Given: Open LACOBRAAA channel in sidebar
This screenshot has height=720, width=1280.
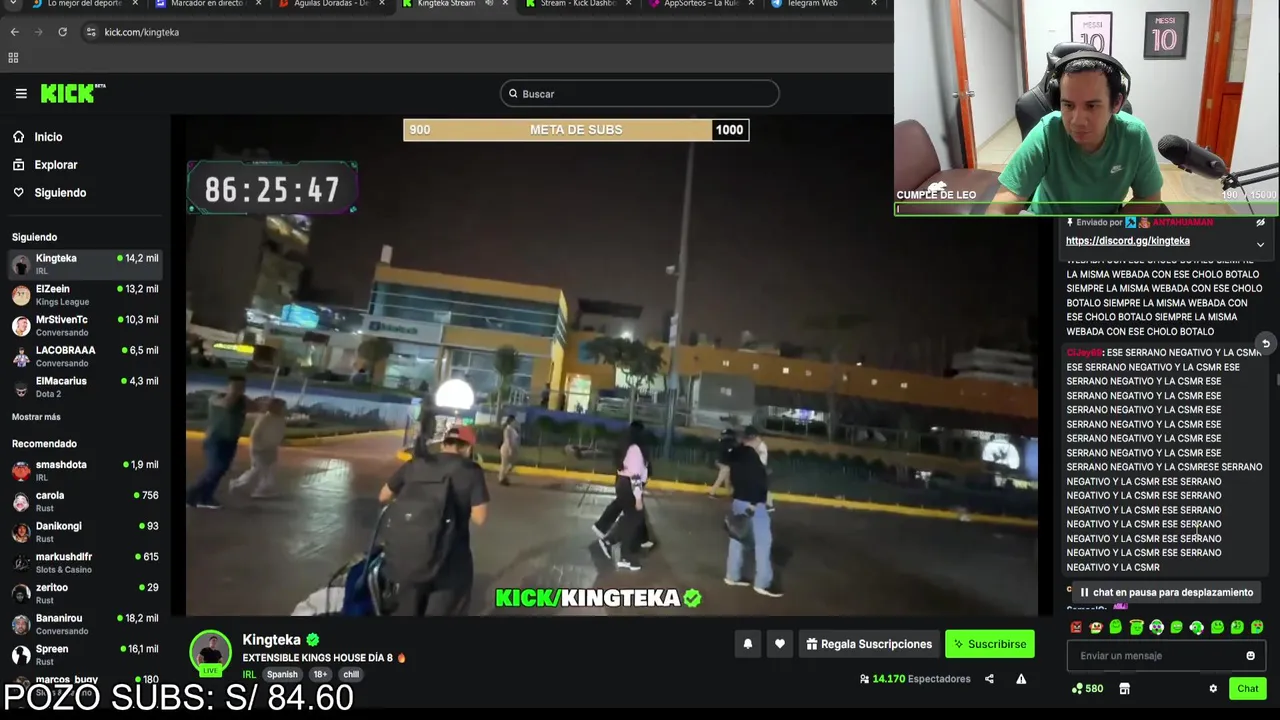Looking at the screenshot, I should tap(85, 356).
